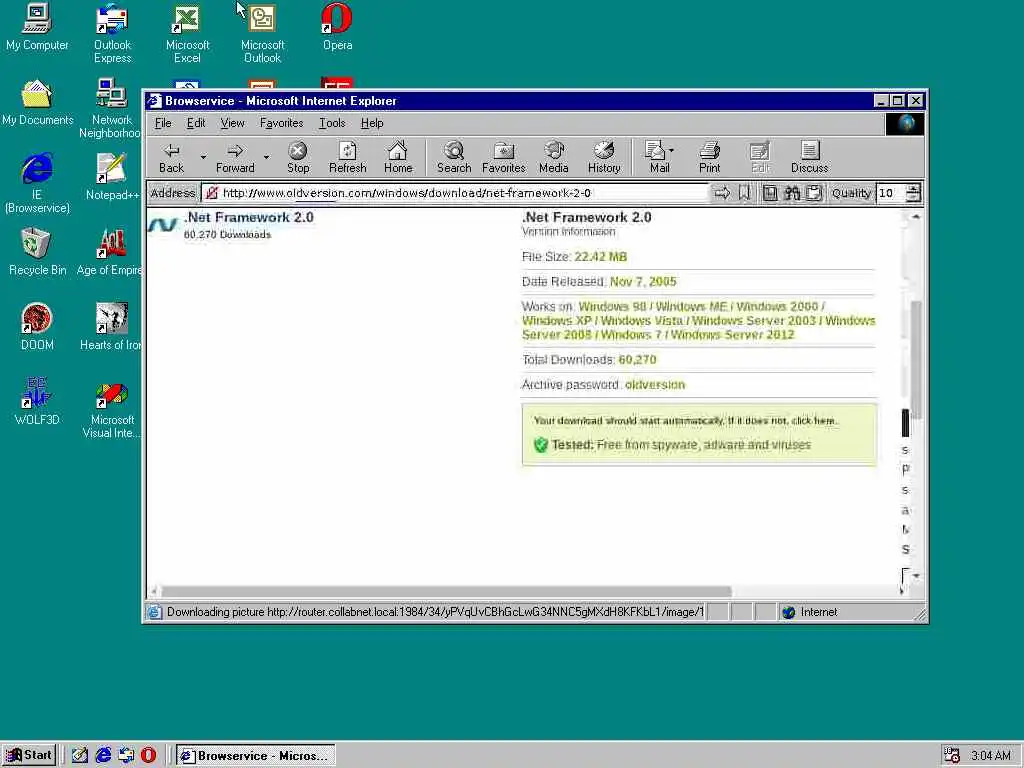Expand the Mail button dropdown arrow

pyautogui.click(x=671, y=151)
